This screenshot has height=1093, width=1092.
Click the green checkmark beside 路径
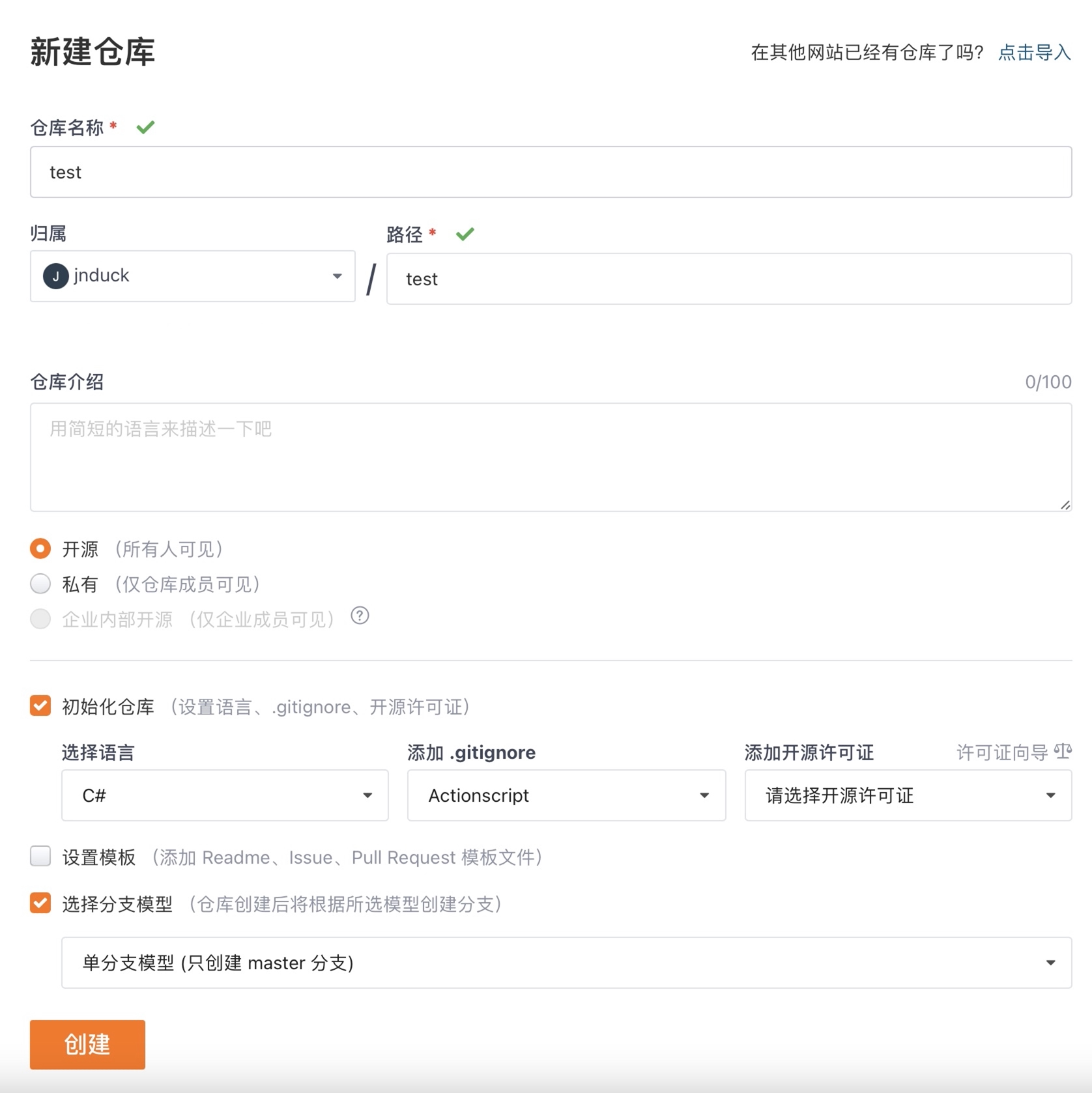point(465,234)
